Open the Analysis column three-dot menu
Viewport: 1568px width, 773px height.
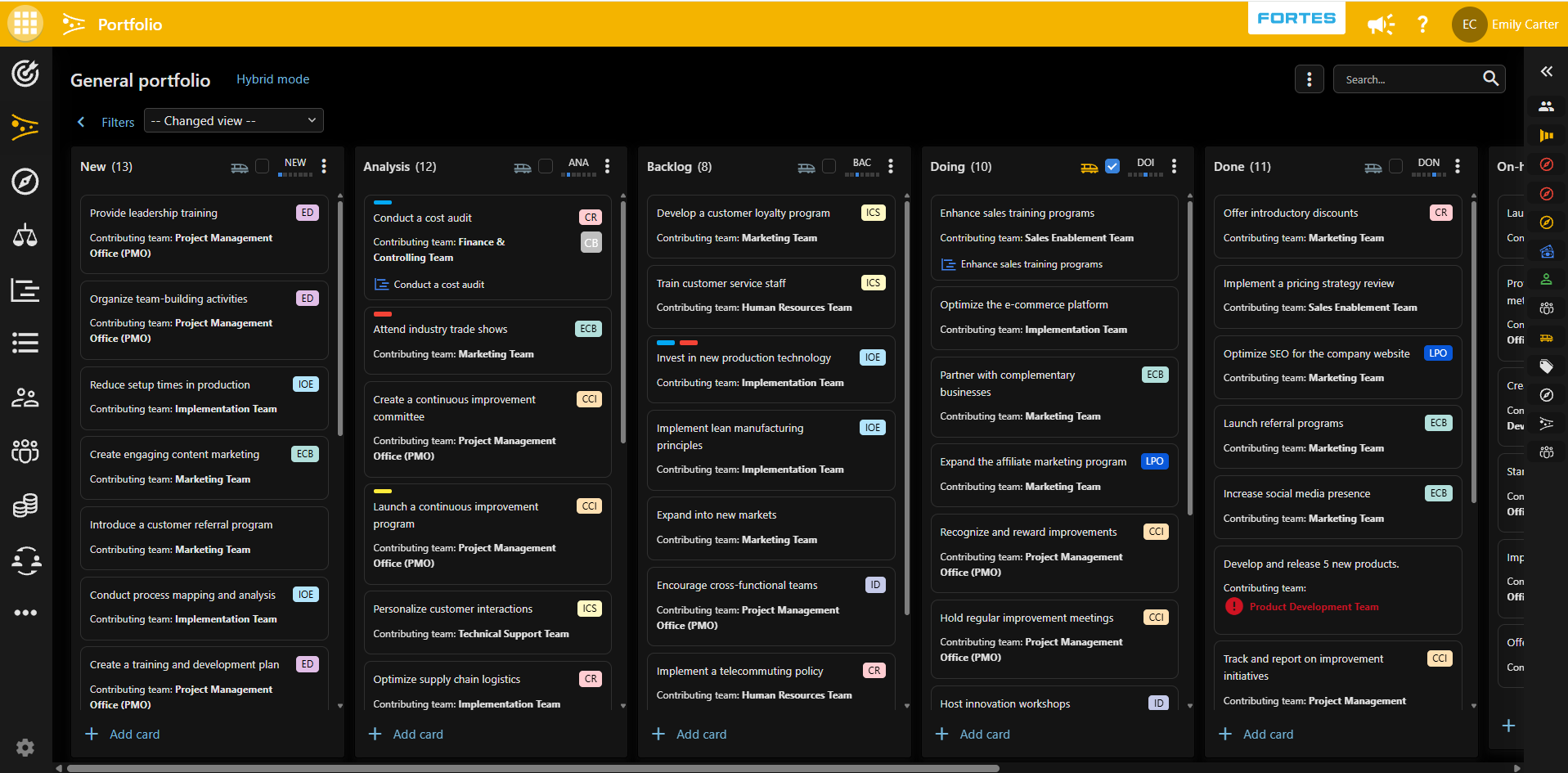point(607,166)
